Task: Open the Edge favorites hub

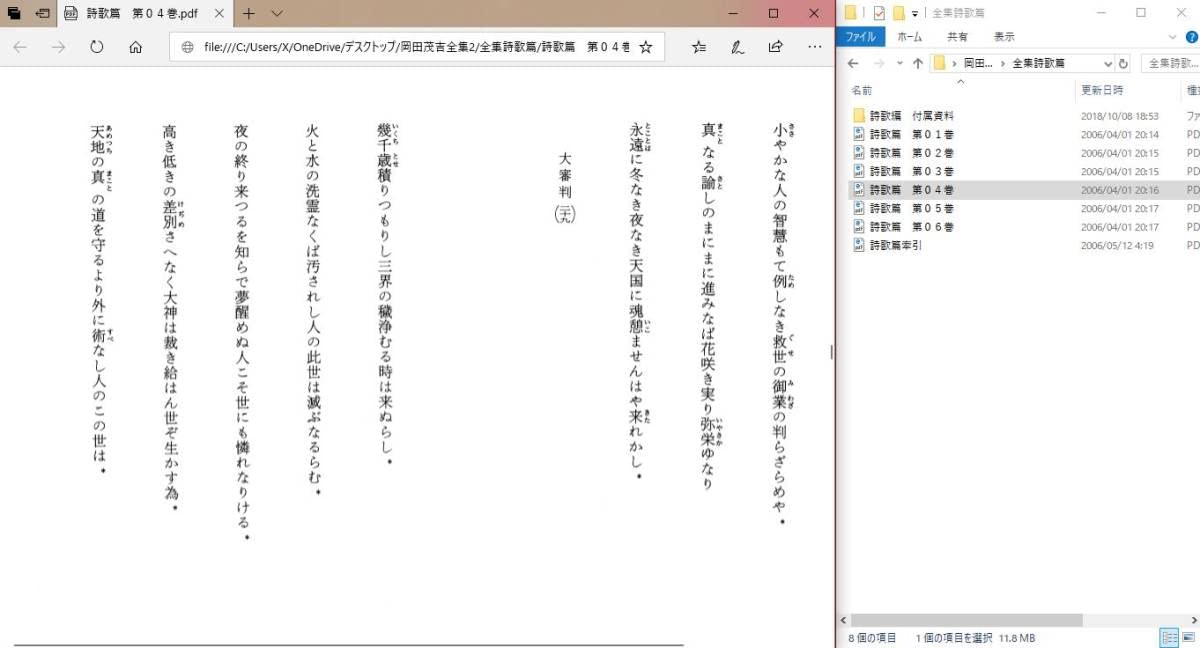Action: pos(699,47)
